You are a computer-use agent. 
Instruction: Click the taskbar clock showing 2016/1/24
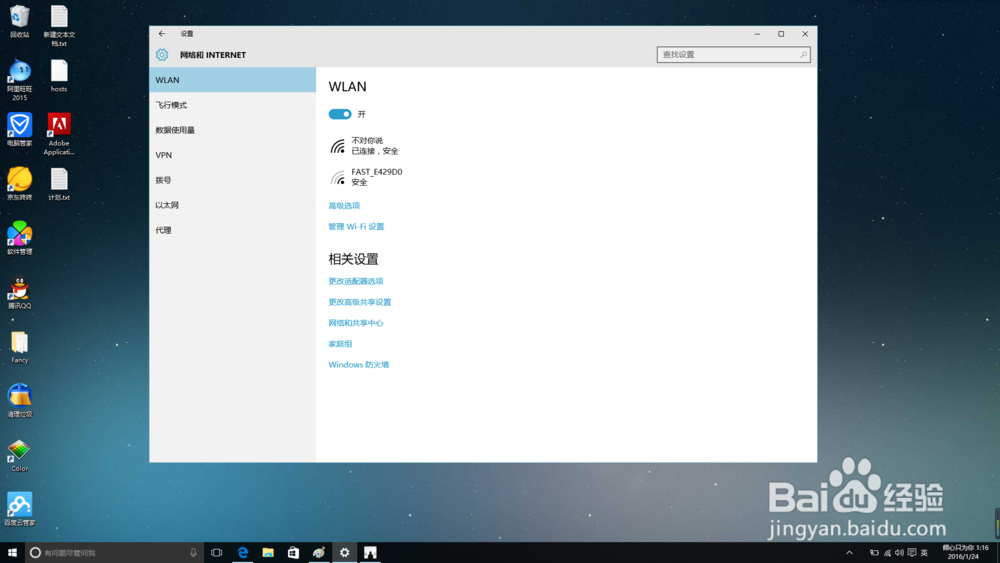(966, 553)
